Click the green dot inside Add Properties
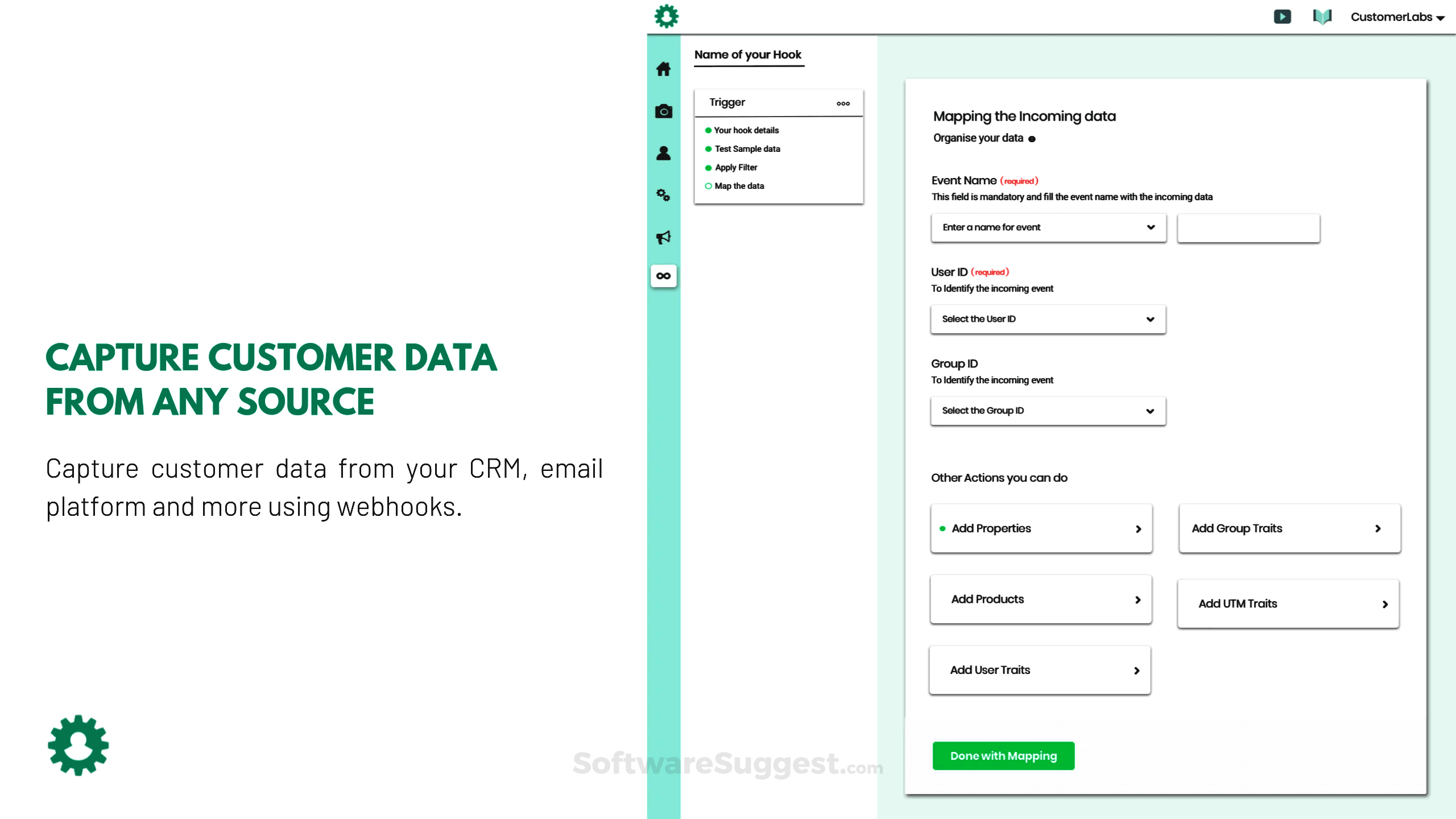The height and width of the screenshot is (819, 1456). [x=943, y=528]
